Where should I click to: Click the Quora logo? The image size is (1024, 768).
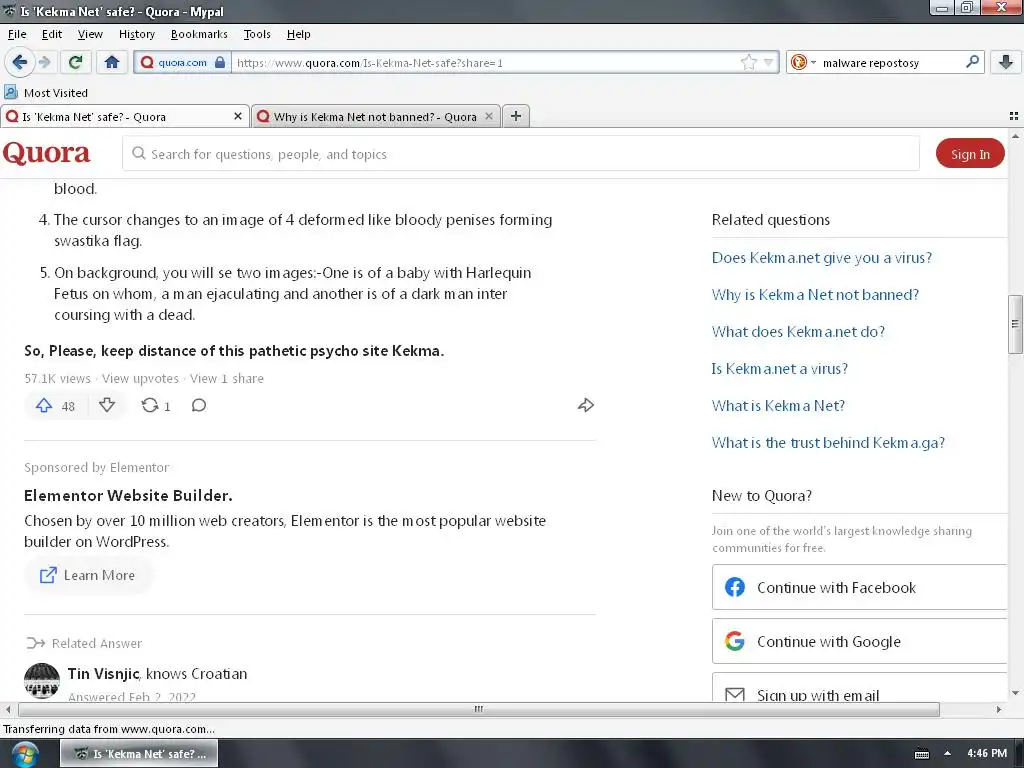coord(46,153)
